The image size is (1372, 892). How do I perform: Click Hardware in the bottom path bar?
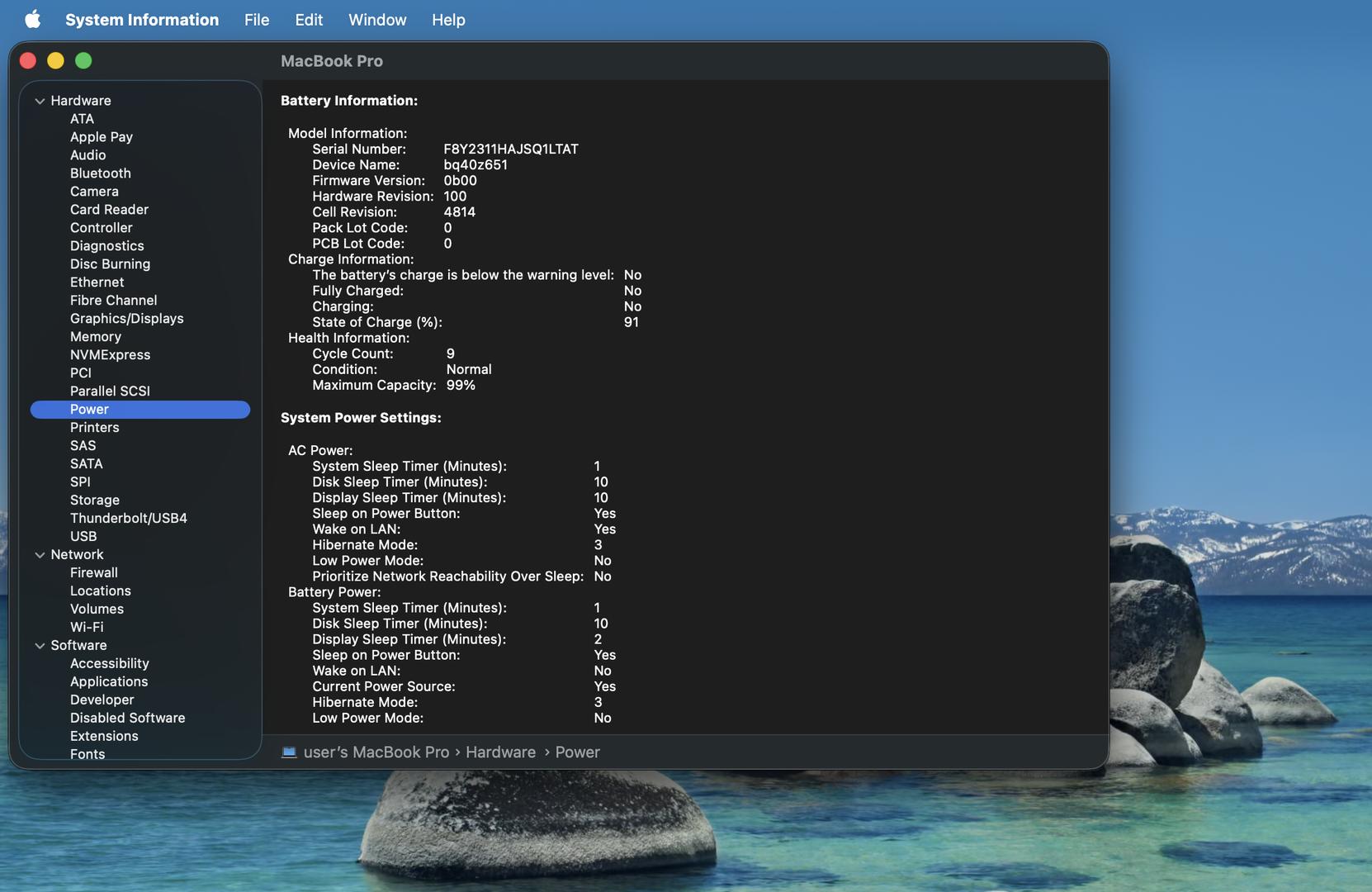click(500, 752)
